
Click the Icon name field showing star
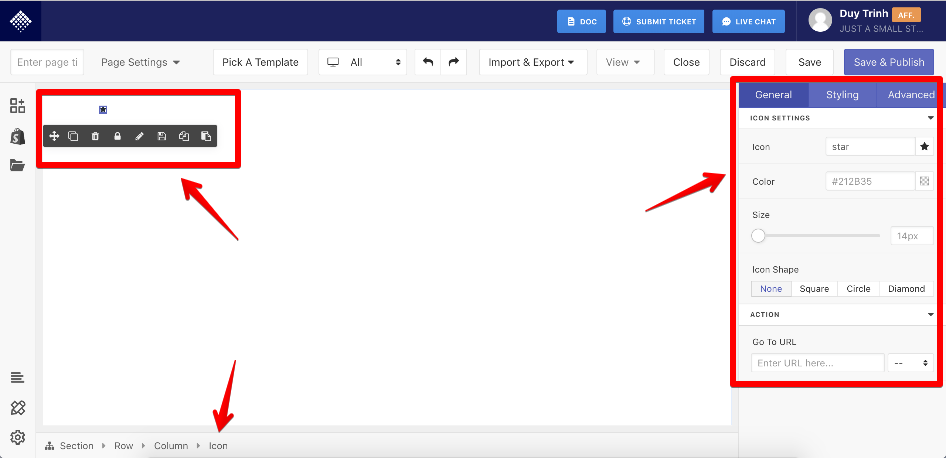click(870, 147)
